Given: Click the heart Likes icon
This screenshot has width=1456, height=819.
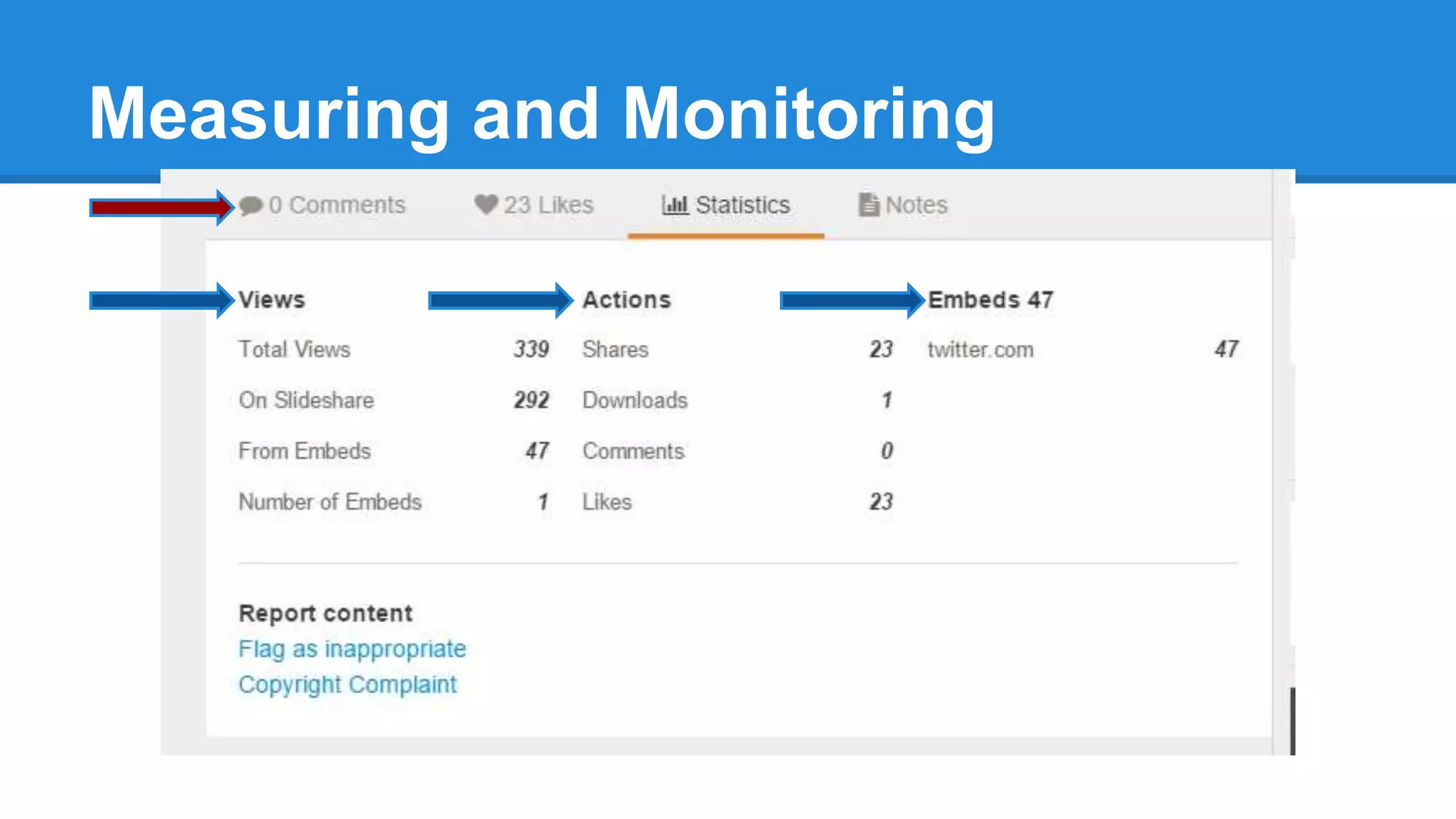Looking at the screenshot, I should tap(486, 205).
